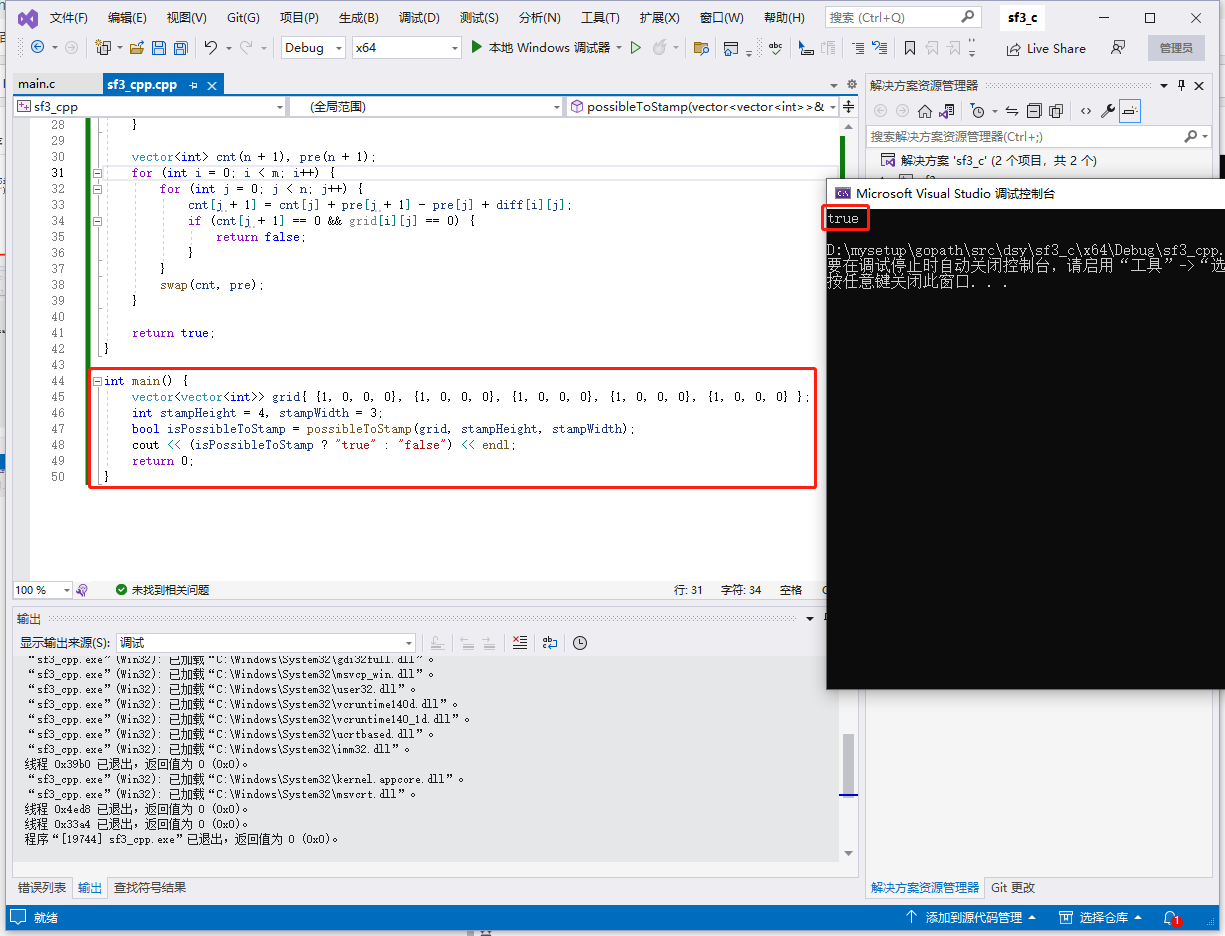Clear all output using the red-X list icon
Viewport: 1225px width, 936px height.
[x=519, y=643]
